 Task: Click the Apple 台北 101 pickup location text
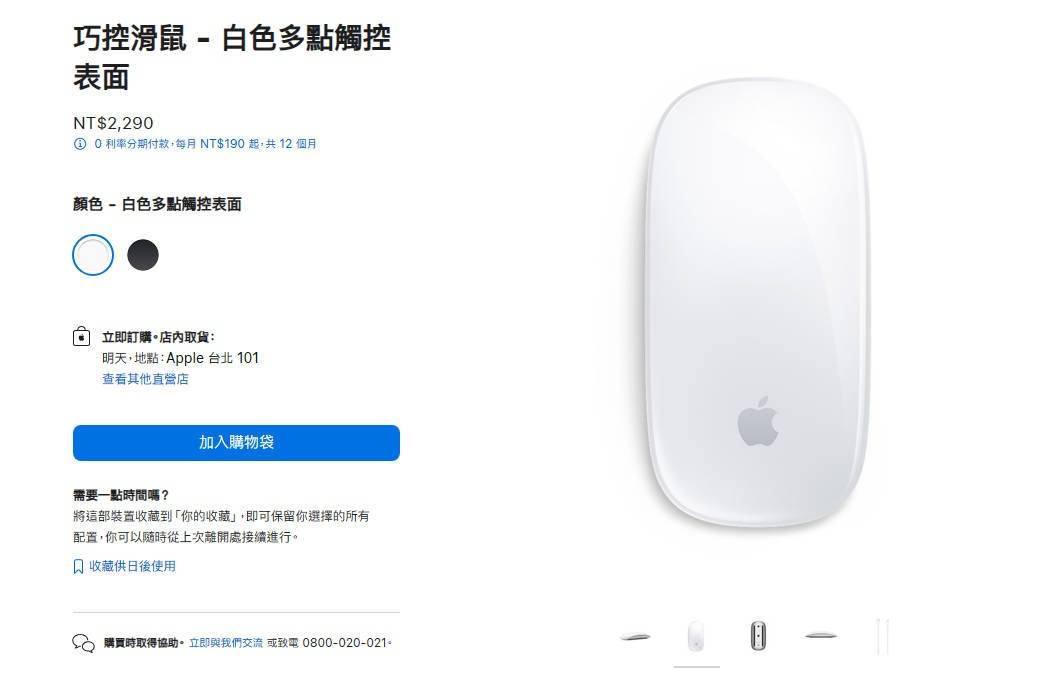tap(212, 358)
